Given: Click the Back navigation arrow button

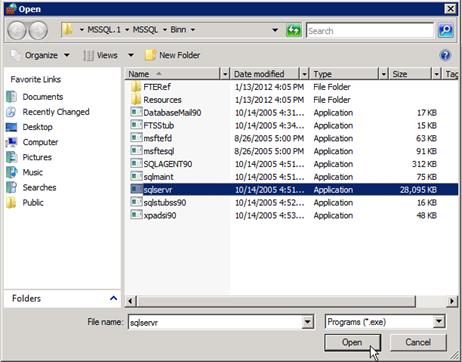Looking at the screenshot, I should [17, 30].
